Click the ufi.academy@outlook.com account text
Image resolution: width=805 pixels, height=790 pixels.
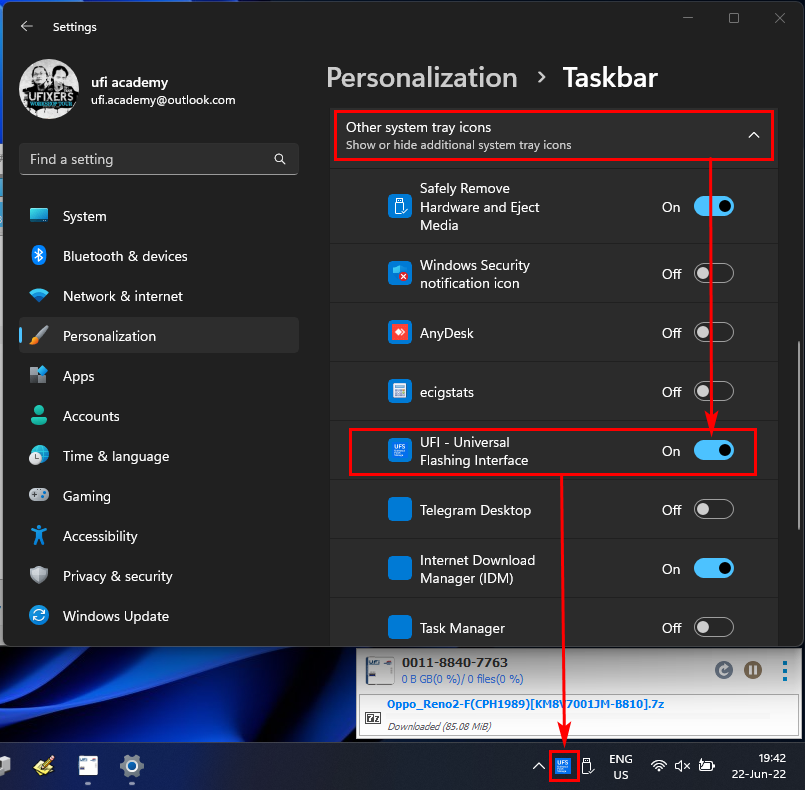pos(163,100)
